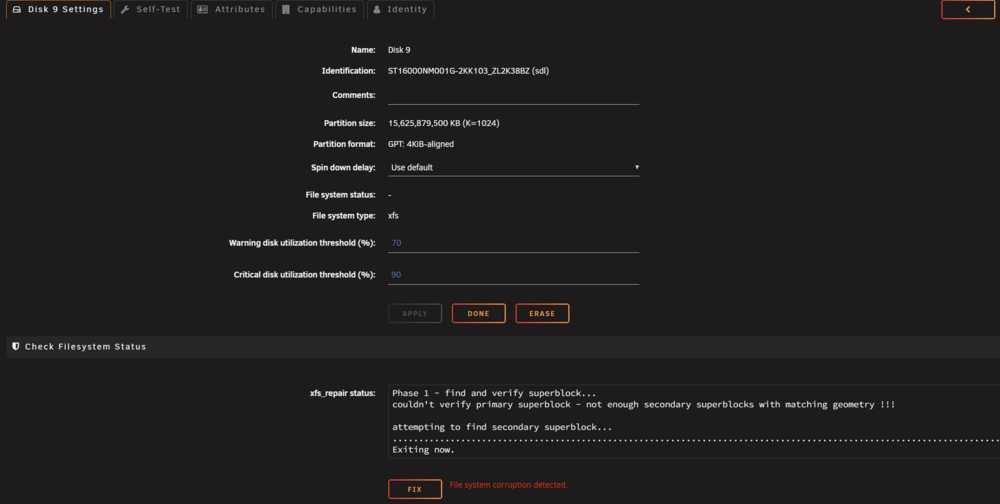The width and height of the screenshot is (1000, 504).
Task: Click the wrench icon on Self-Test tab
Action: point(125,10)
